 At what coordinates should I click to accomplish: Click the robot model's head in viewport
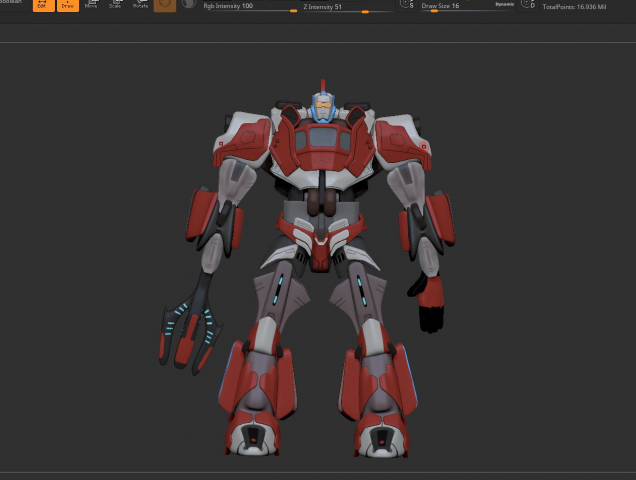click(323, 106)
